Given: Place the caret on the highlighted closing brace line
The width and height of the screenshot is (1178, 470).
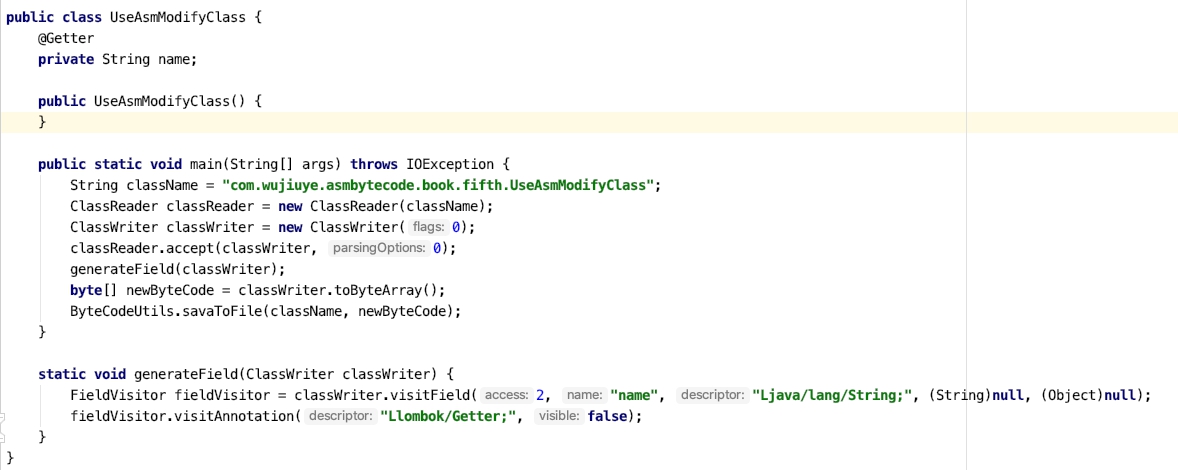Looking at the screenshot, I should click(589, 122).
